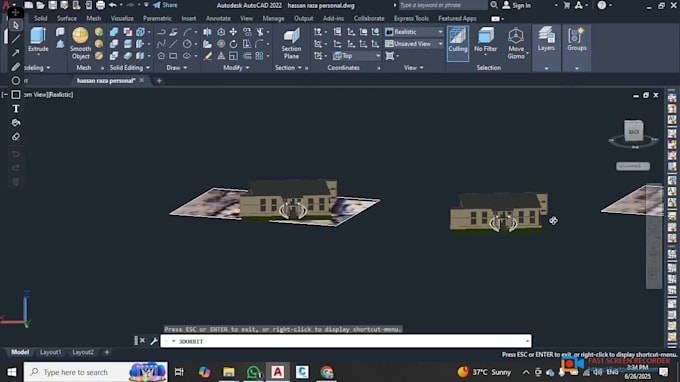The image size is (680, 382).
Task: Click the Plot printer icon
Action: 100,5
